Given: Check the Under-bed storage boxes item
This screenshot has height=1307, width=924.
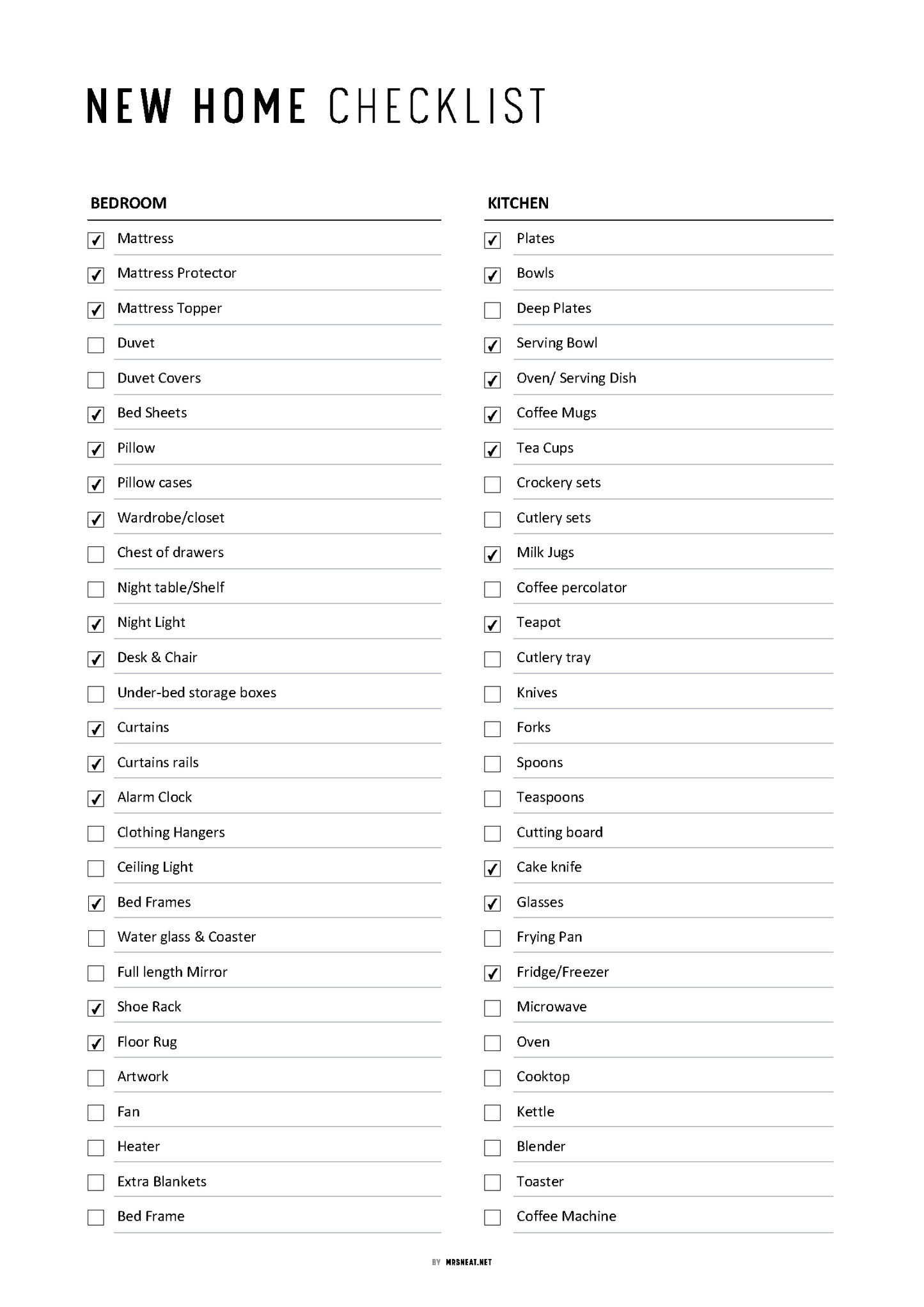Looking at the screenshot, I should 96,694.
